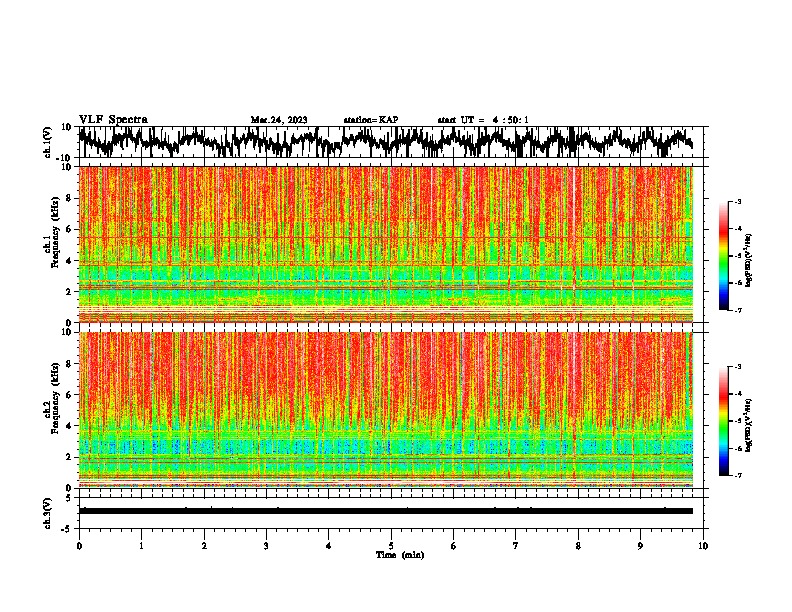Click the ch.1 color bar log PSD unit label
Screen dimensions: 792x612
pos(749,261)
